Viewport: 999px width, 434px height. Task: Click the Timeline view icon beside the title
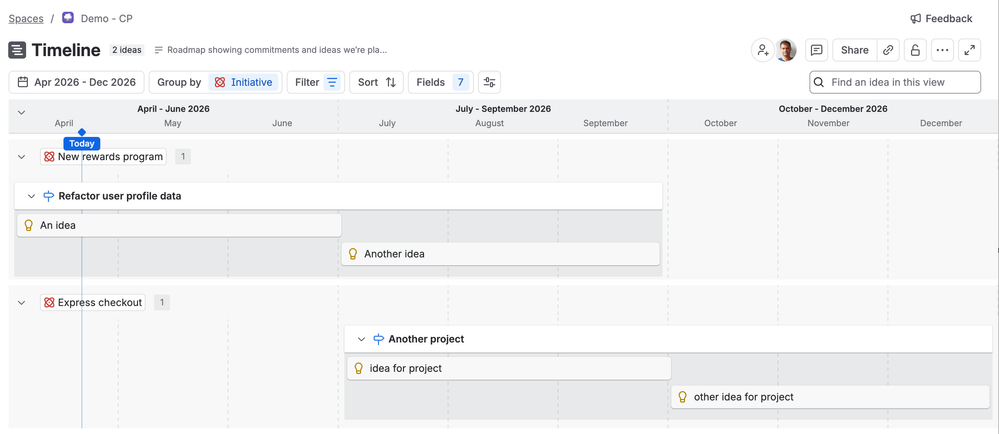click(x=17, y=50)
